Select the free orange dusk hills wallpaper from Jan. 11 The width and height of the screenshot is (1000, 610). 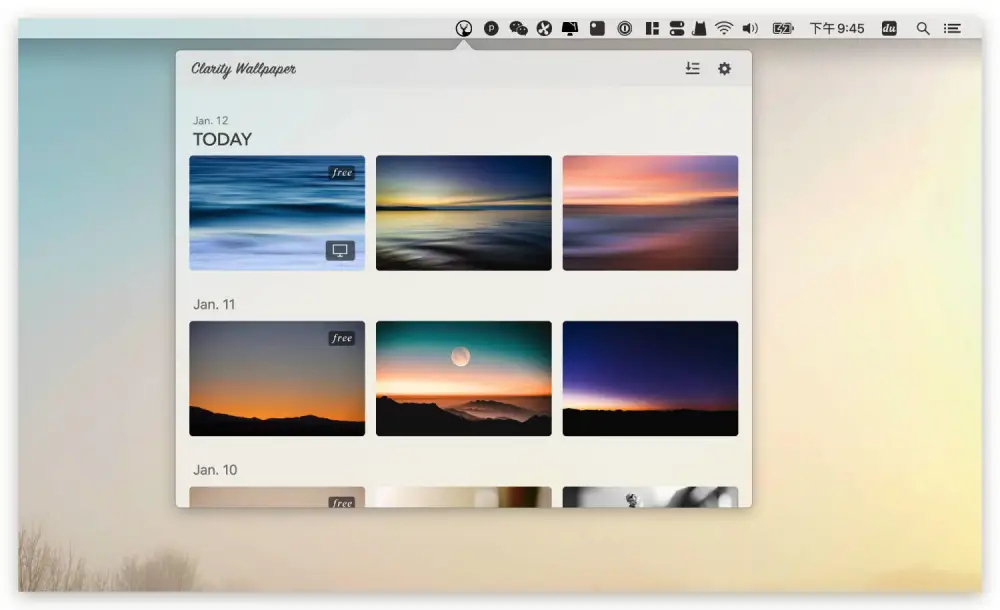pos(277,378)
